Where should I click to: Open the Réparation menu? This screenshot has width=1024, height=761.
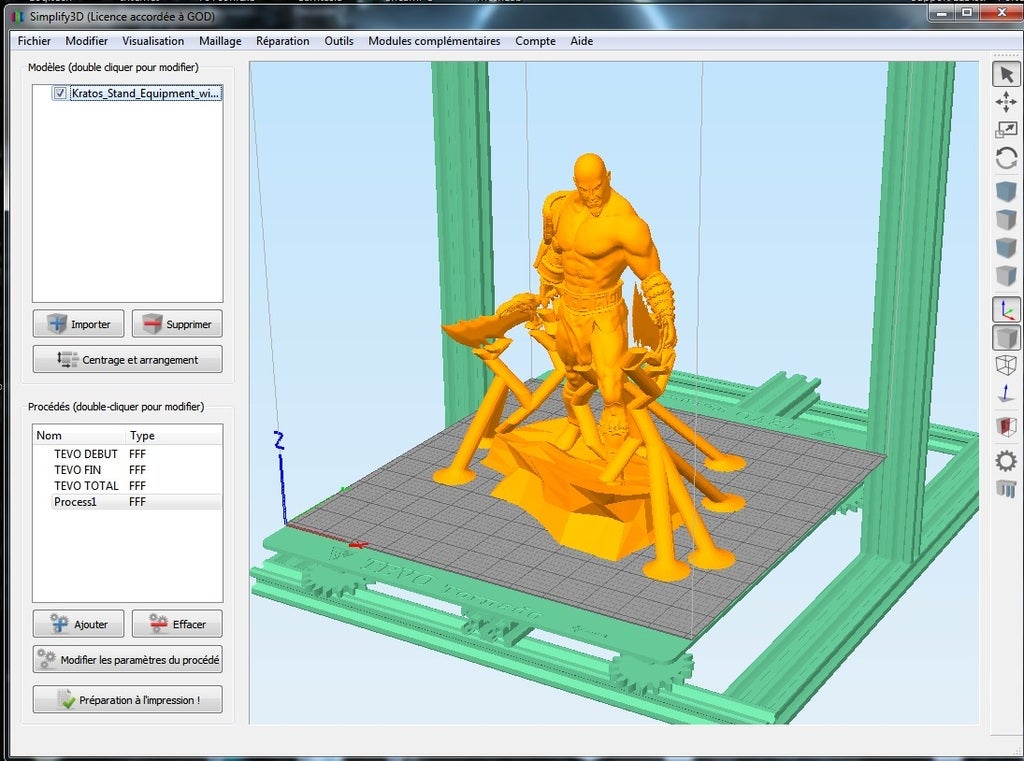coord(282,41)
